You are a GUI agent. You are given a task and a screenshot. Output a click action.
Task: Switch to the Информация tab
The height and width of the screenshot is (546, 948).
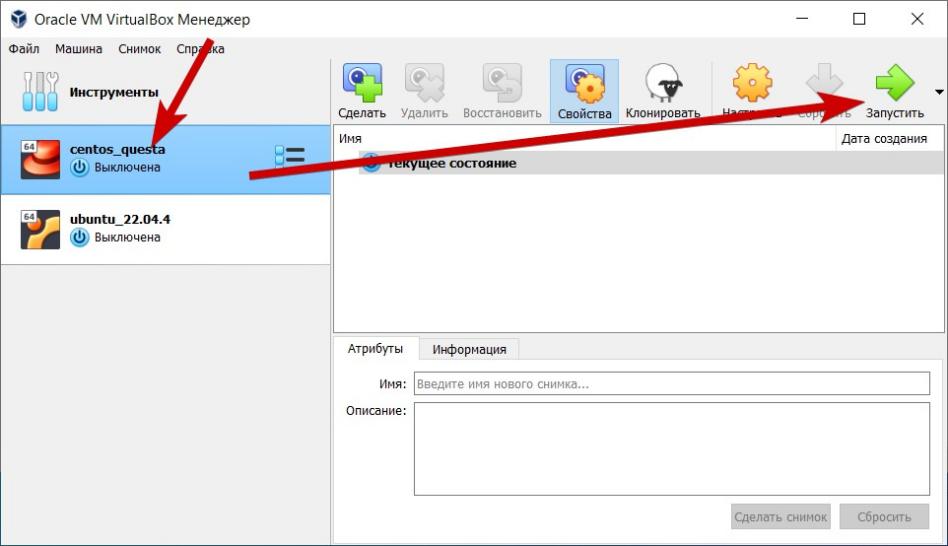(469, 349)
